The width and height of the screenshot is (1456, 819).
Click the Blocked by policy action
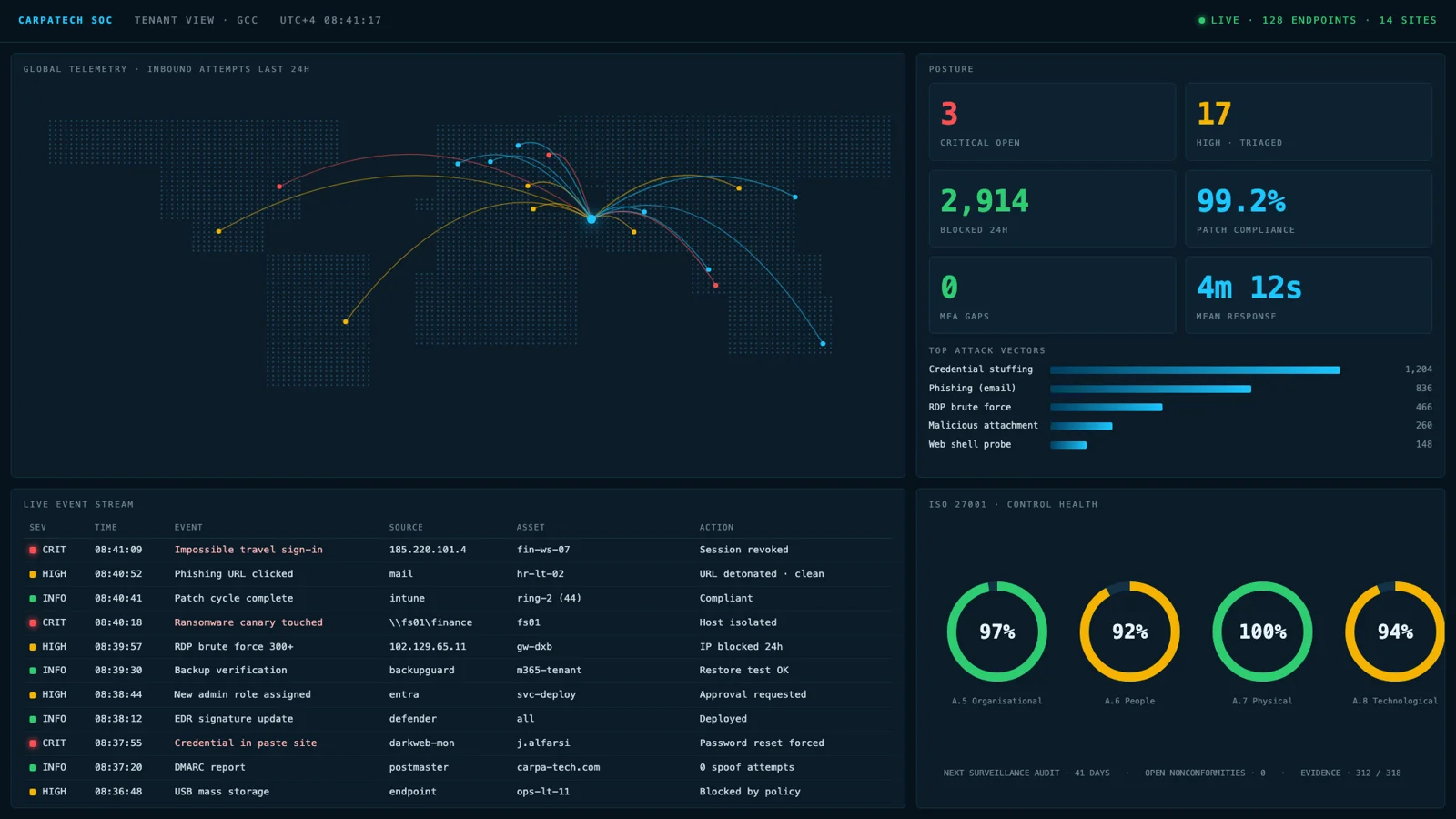coord(750,792)
